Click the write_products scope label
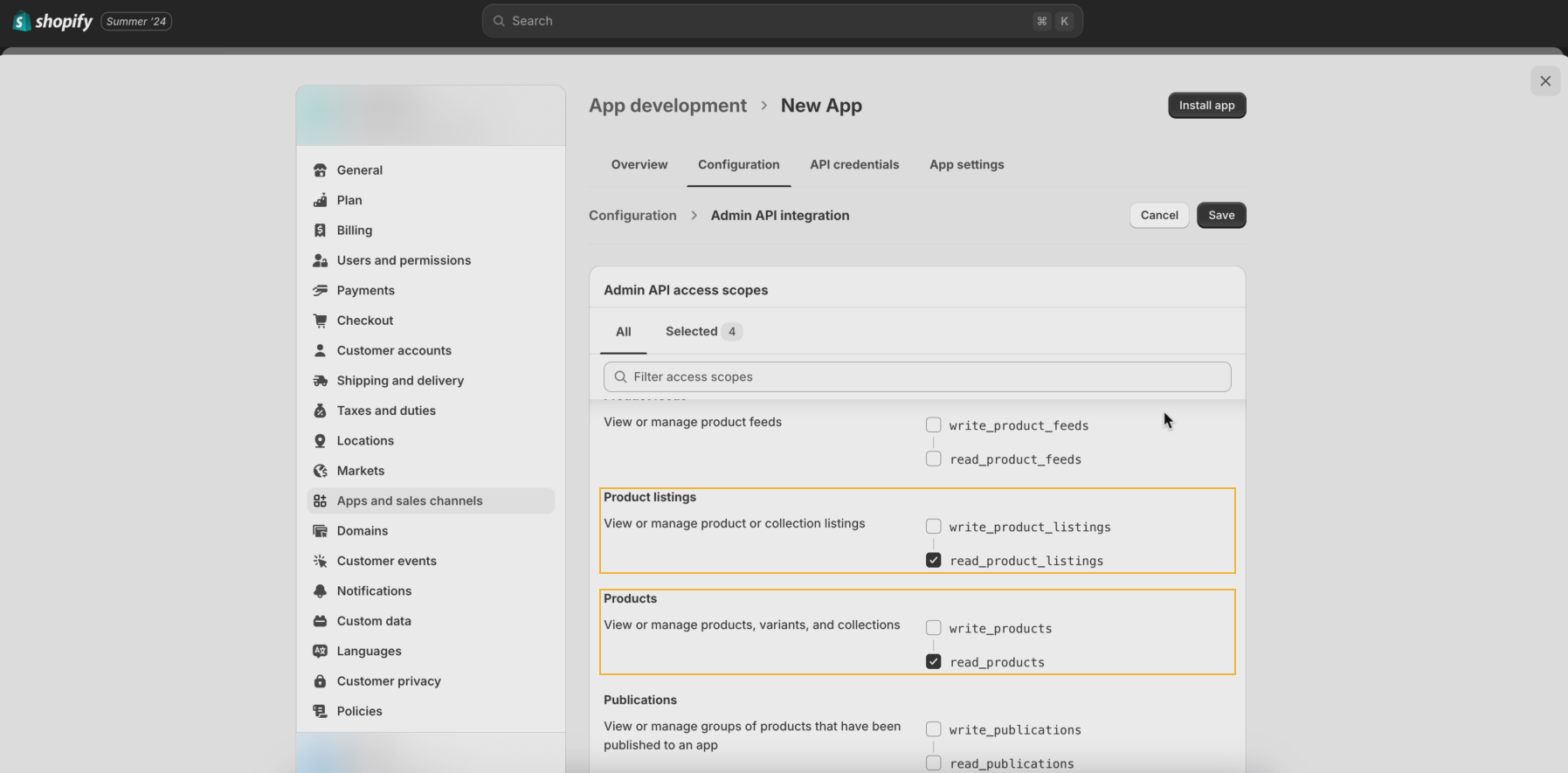This screenshot has height=773, width=1568. click(x=1001, y=628)
